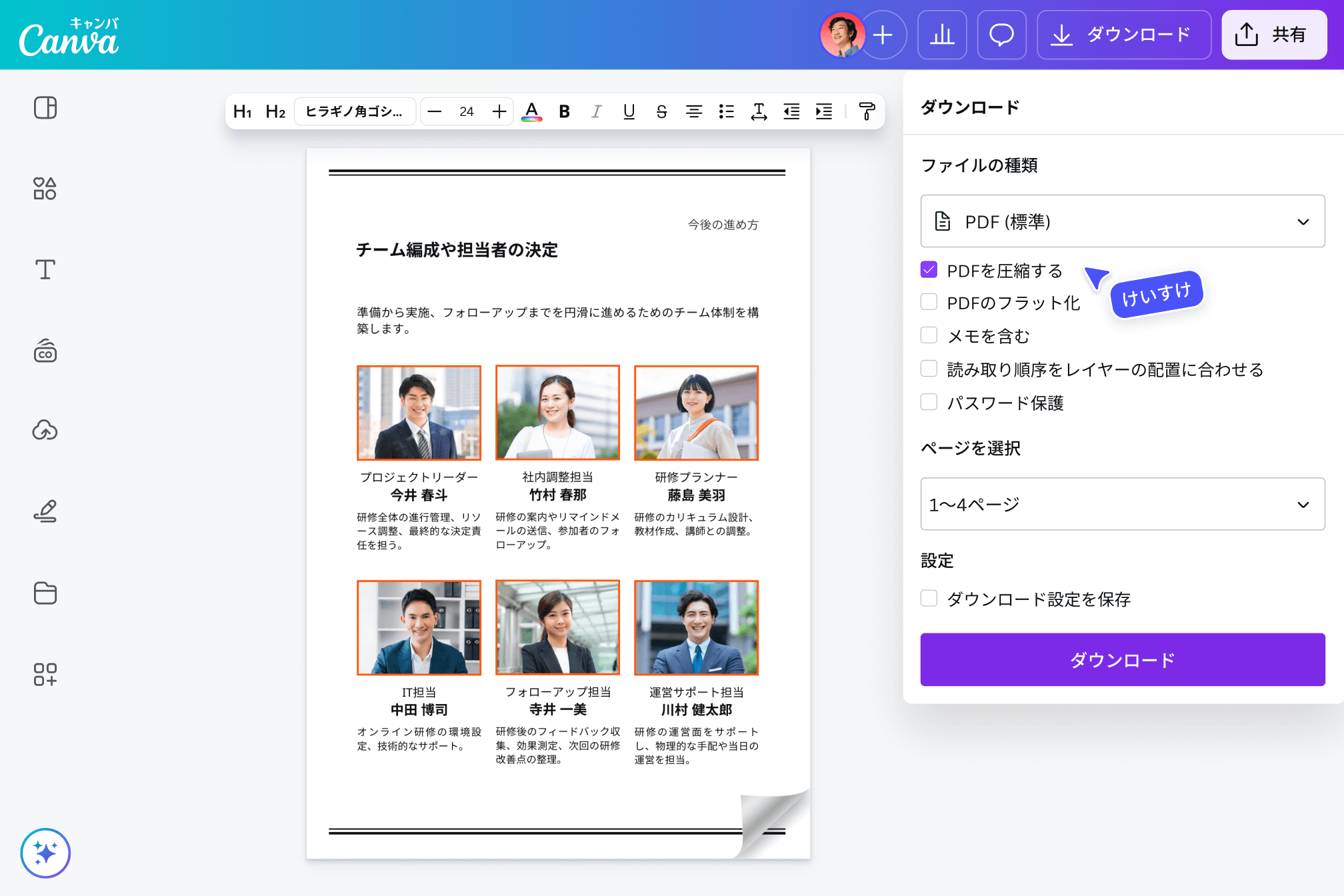Open the Elements shapes panel
The image size is (1344, 896).
[x=45, y=189]
